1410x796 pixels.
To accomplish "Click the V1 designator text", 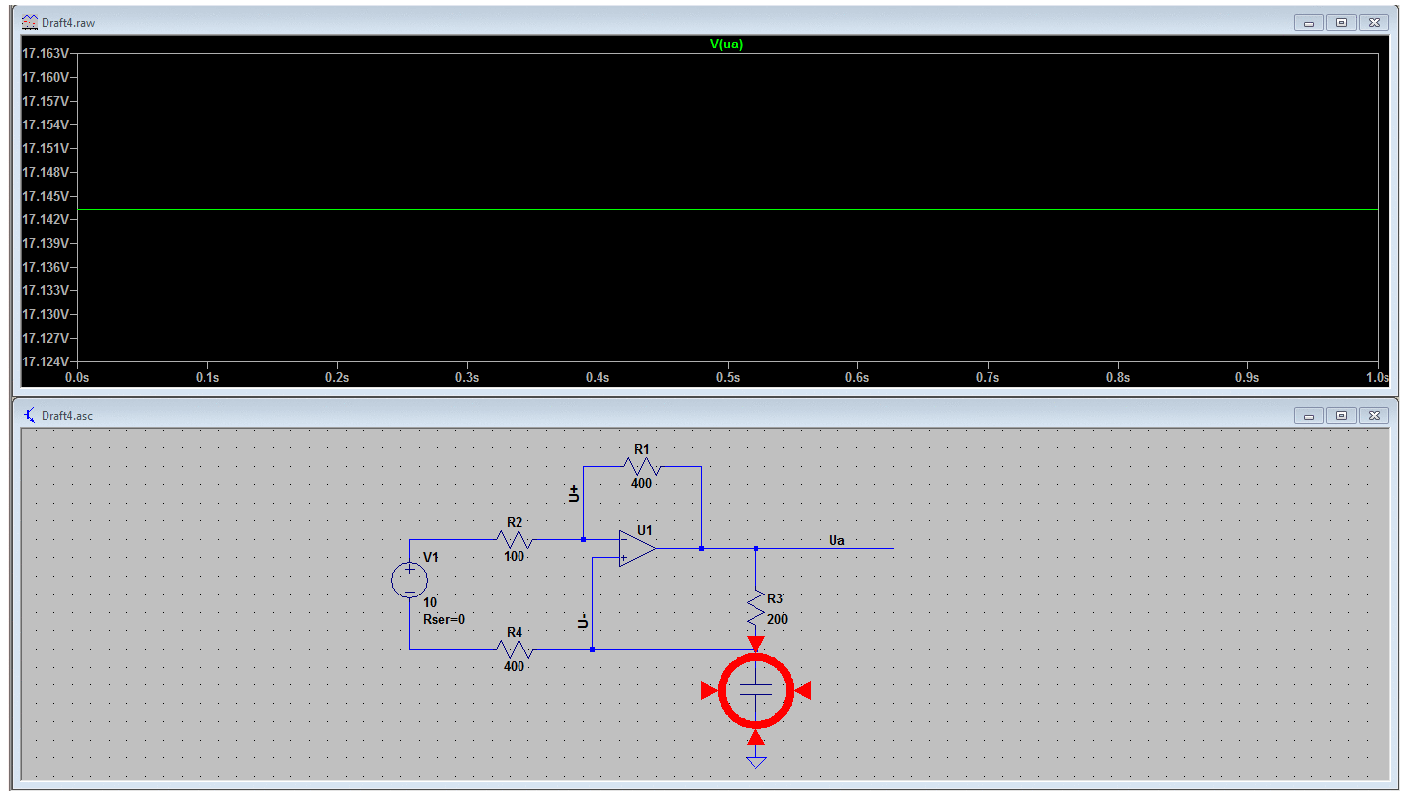I will pyautogui.click(x=431, y=557).
